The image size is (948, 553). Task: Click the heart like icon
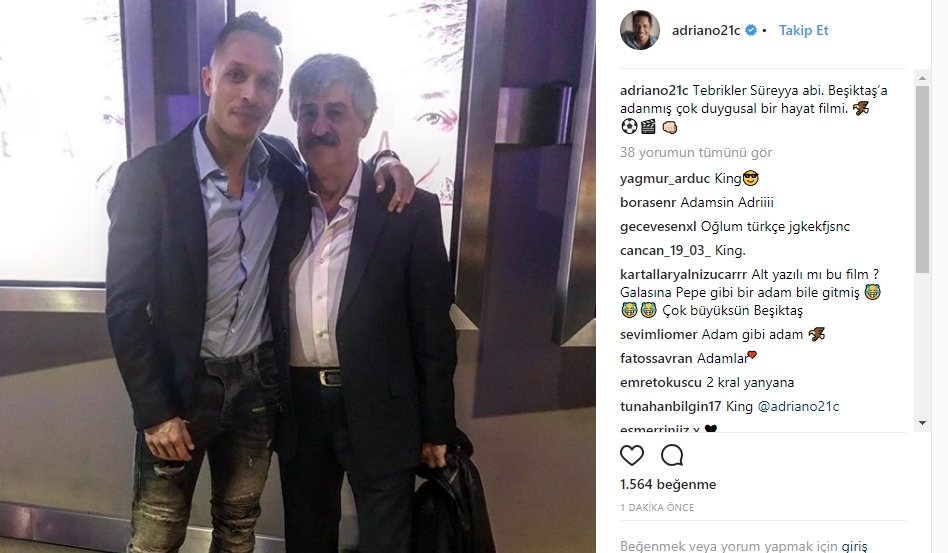click(632, 455)
